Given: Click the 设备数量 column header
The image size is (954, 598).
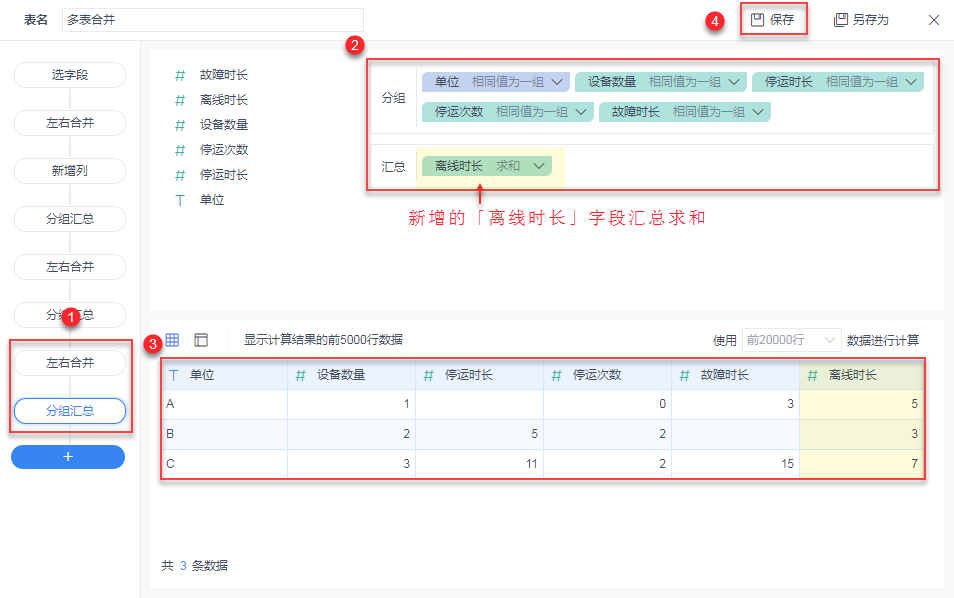Looking at the screenshot, I should (352, 375).
